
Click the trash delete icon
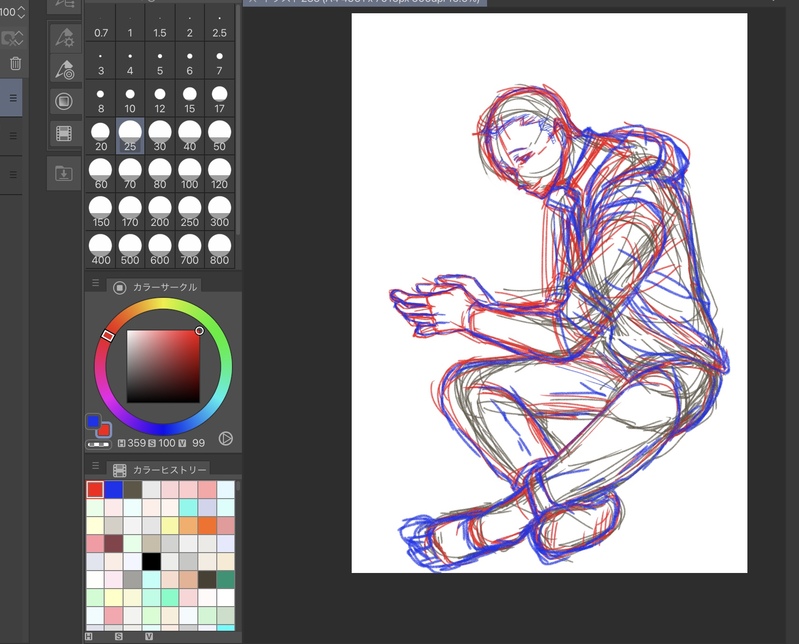pos(15,63)
